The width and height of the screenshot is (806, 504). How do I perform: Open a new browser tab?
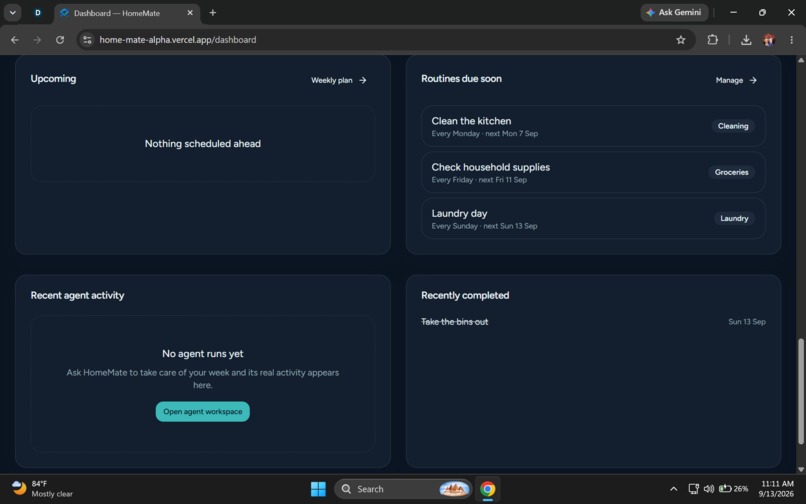[x=213, y=13]
